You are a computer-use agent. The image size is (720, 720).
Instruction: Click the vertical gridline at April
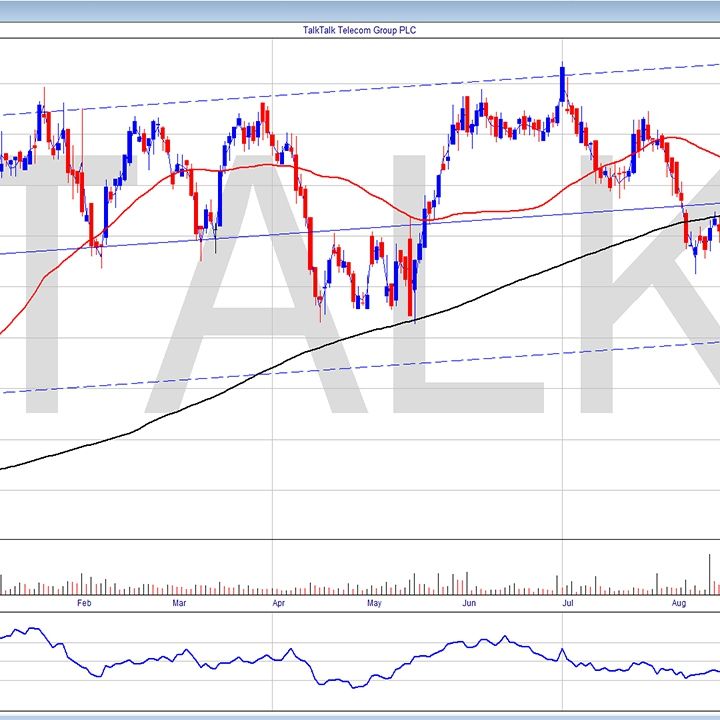click(274, 450)
